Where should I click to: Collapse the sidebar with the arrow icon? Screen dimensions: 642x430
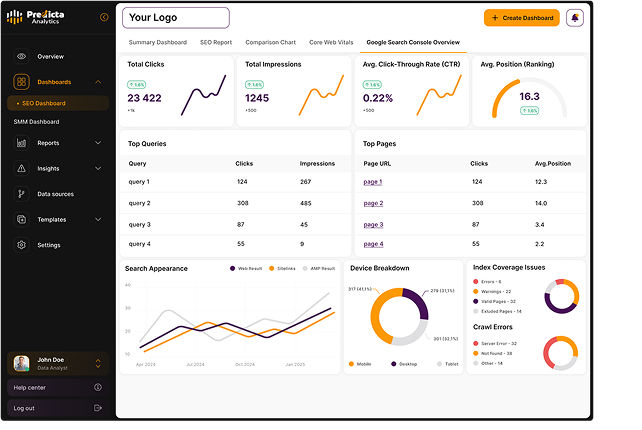pyautogui.click(x=104, y=17)
